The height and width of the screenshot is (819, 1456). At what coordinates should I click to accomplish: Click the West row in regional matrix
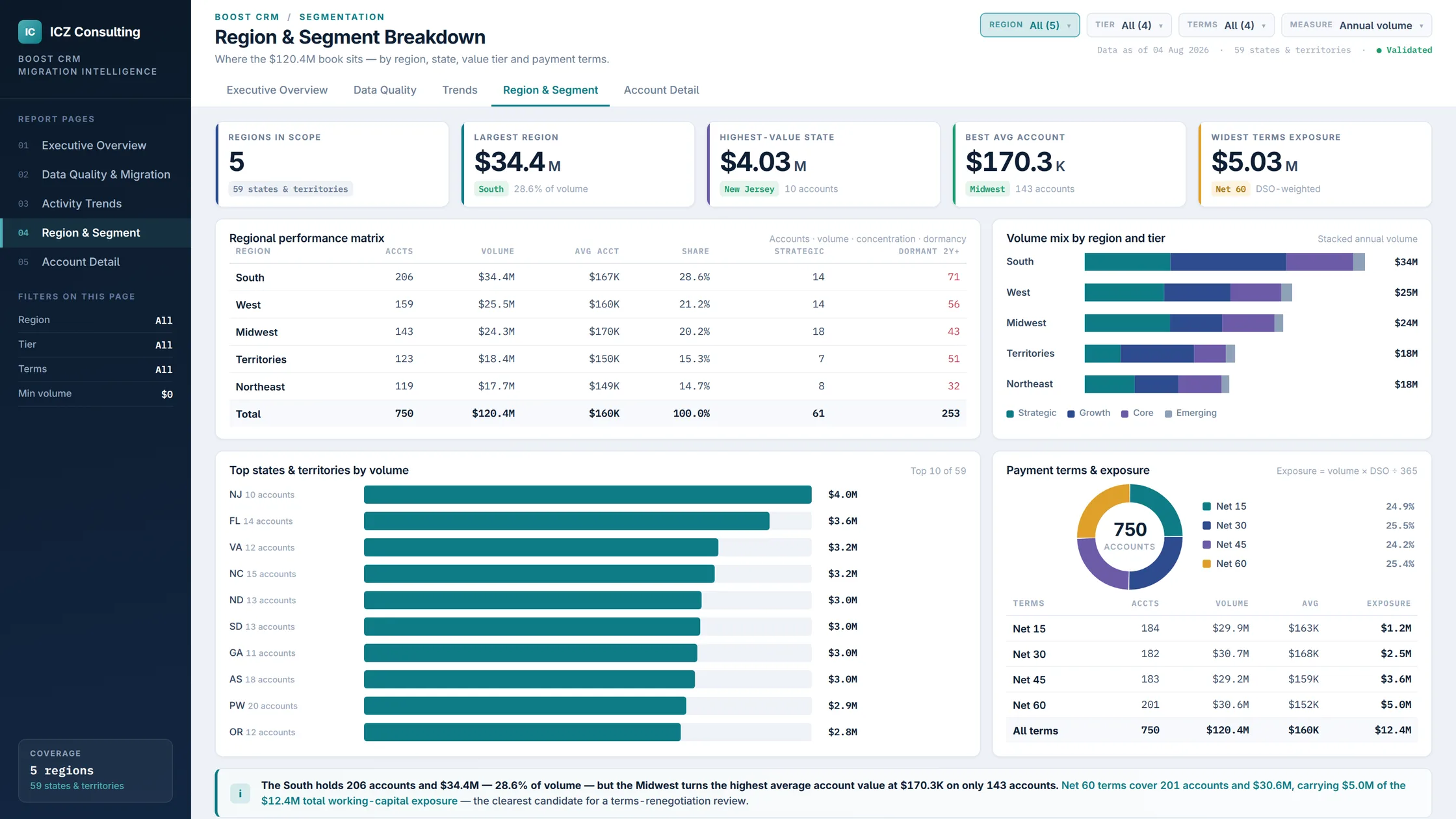click(x=597, y=305)
